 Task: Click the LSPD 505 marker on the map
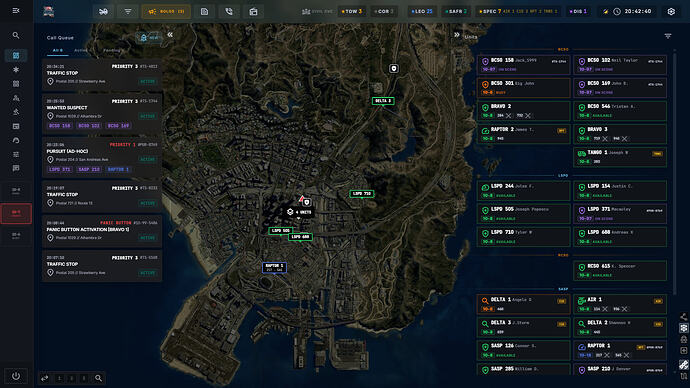coord(280,231)
